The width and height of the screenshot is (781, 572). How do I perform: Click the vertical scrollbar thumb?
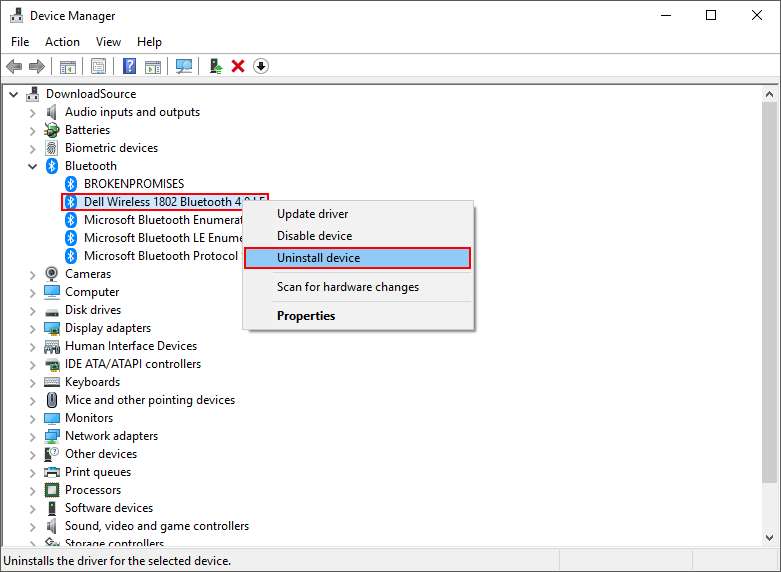click(x=769, y=292)
